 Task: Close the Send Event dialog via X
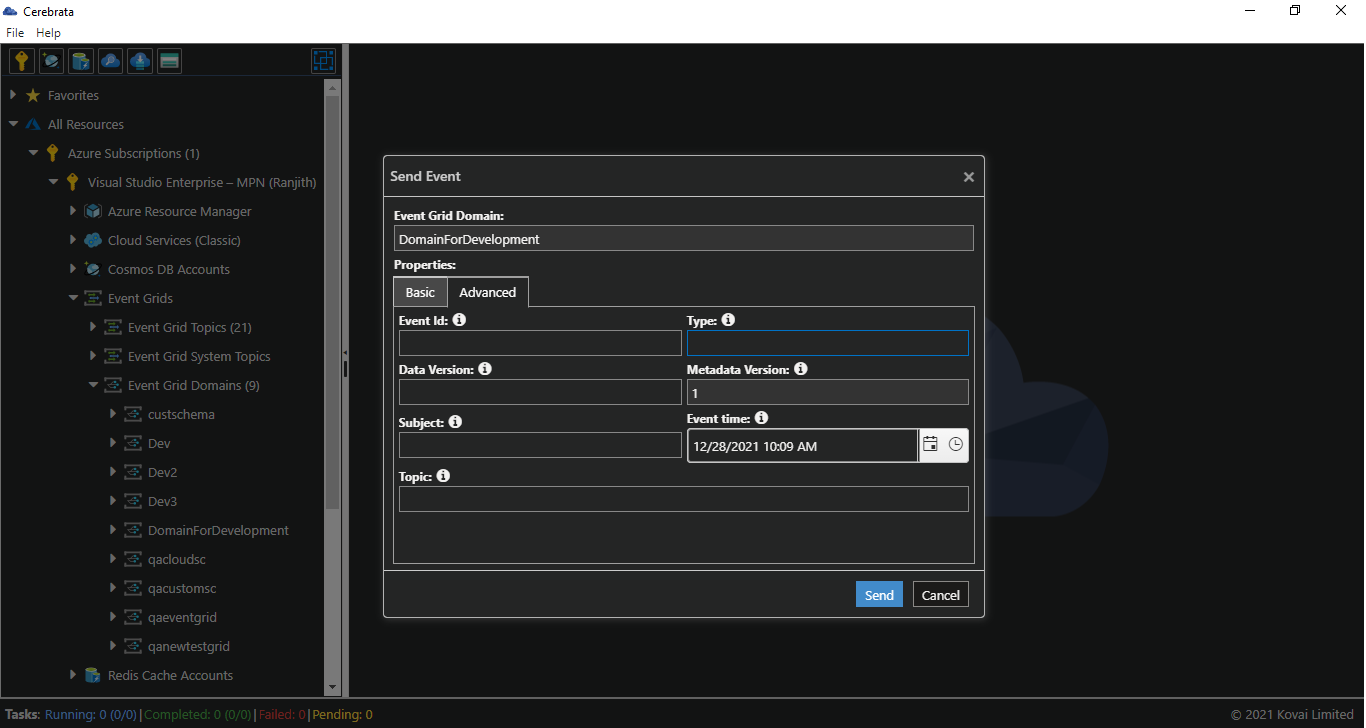pyautogui.click(x=968, y=177)
